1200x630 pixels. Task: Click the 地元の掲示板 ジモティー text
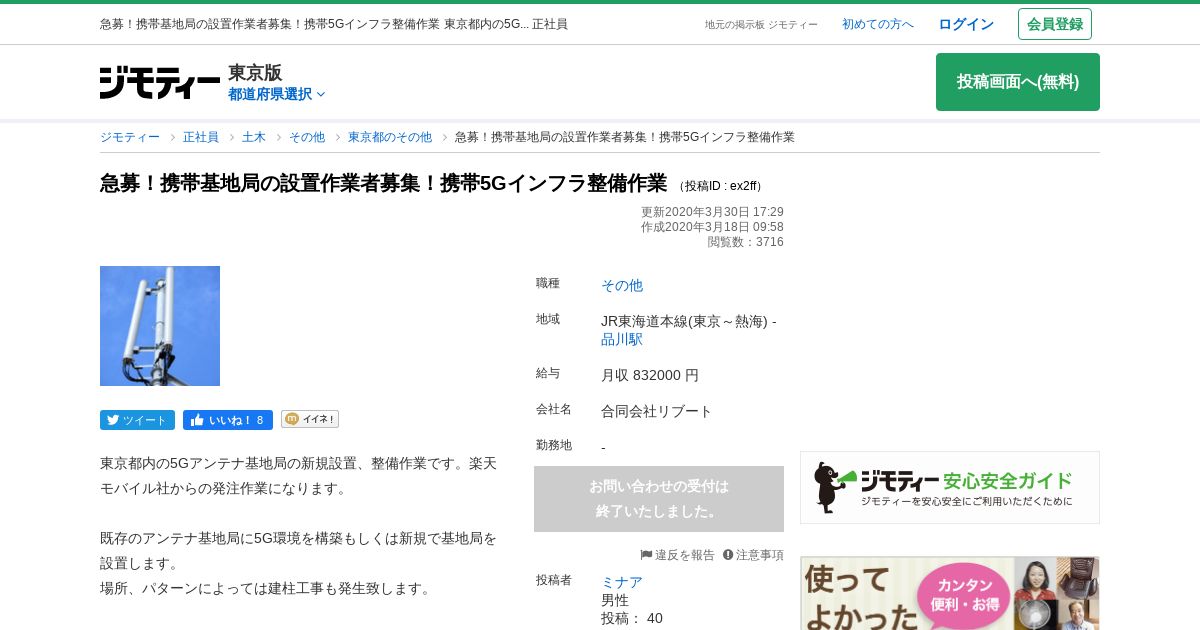pyautogui.click(x=761, y=25)
